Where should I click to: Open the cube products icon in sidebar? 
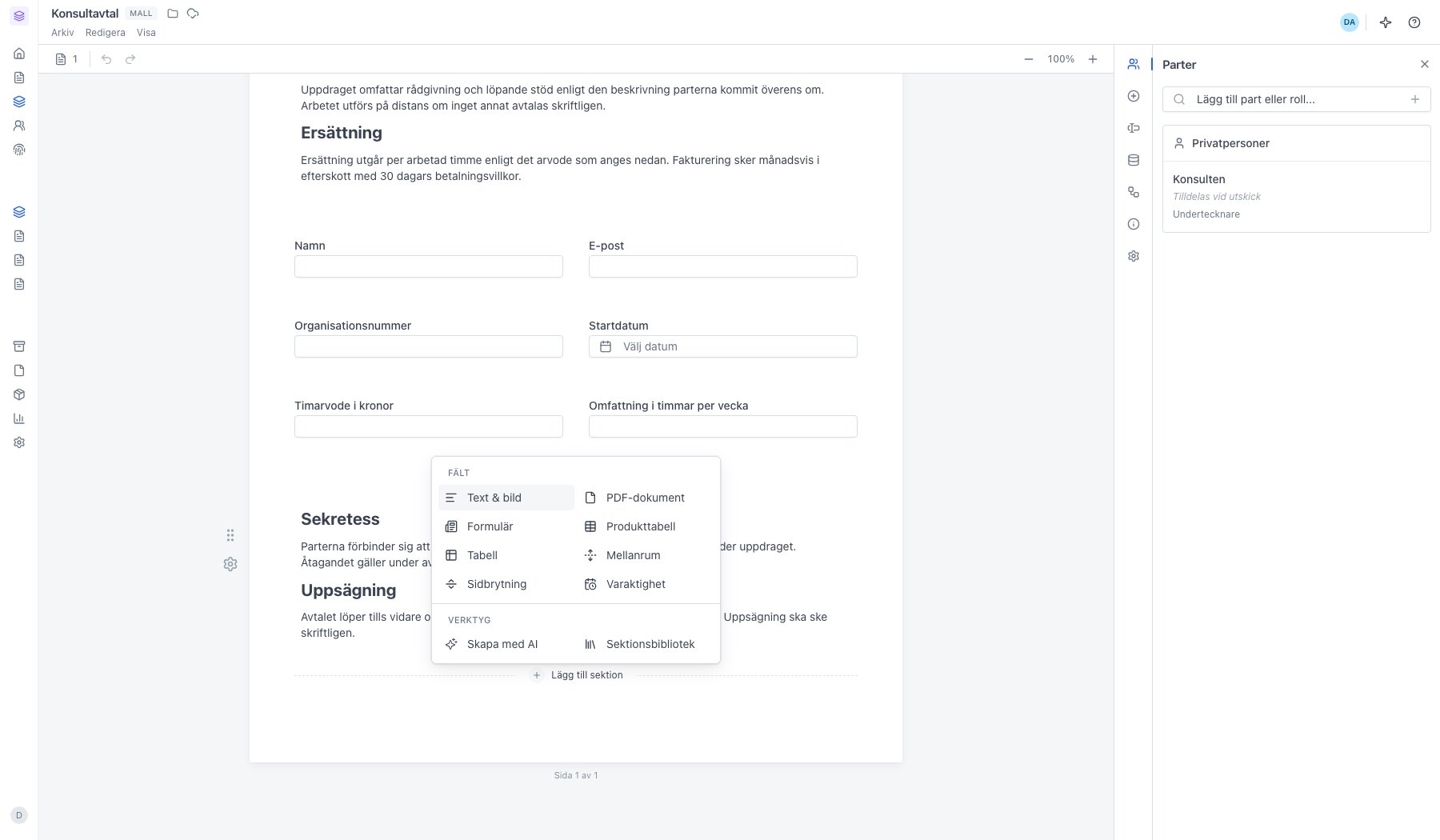(19, 394)
